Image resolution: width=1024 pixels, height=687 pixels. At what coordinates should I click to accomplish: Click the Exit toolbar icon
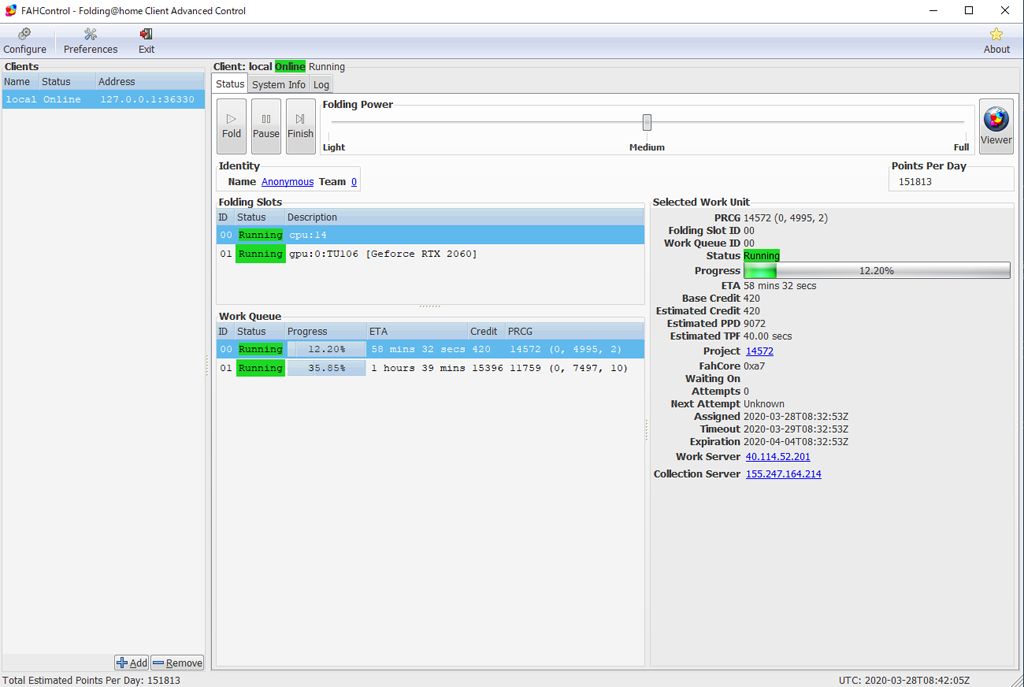pyautogui.click(x=146, y=41)
